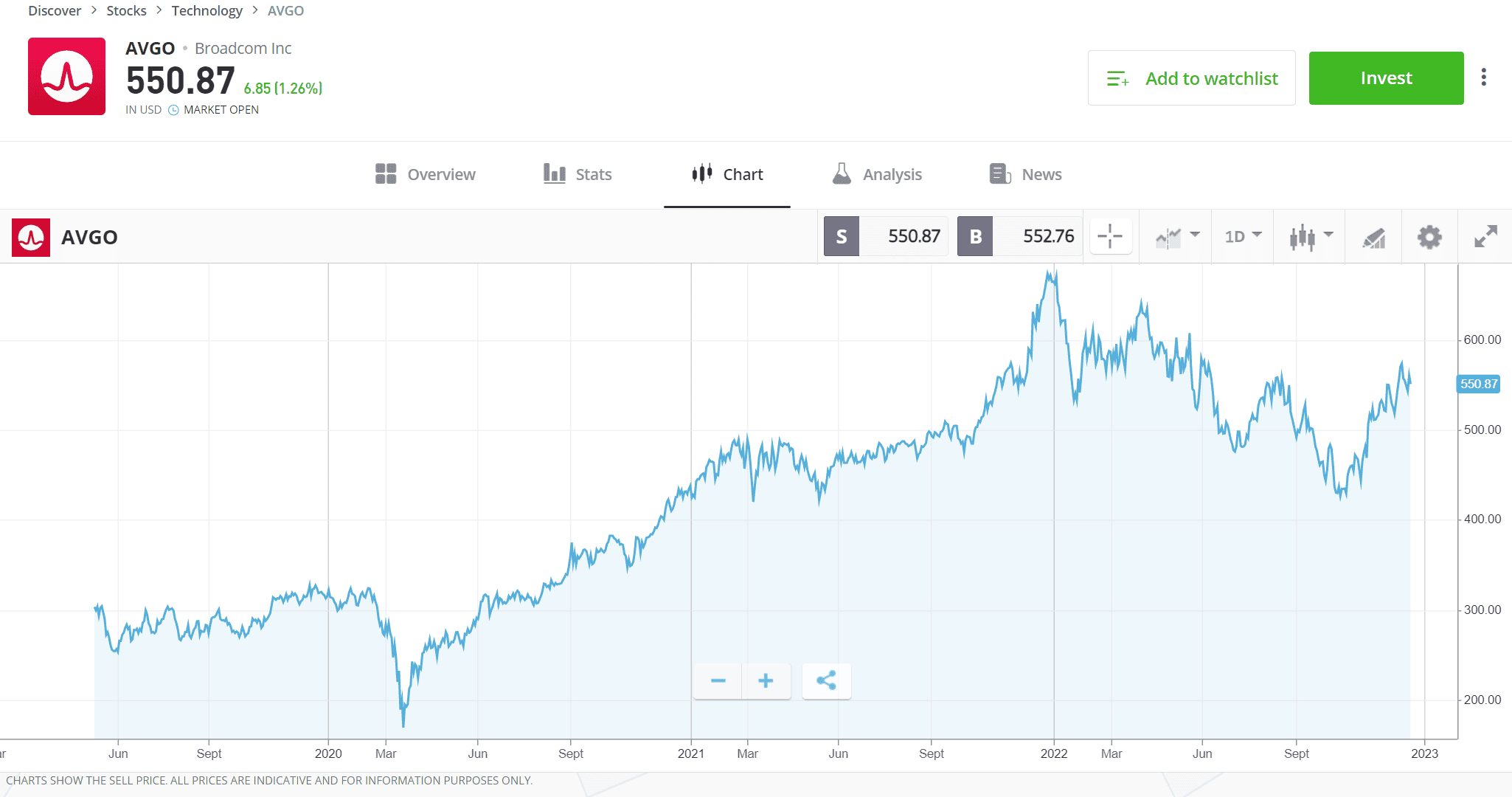Click the MARKET OPEN status text
Viewport: 1512px width, 797px height.
coord(221,110)
